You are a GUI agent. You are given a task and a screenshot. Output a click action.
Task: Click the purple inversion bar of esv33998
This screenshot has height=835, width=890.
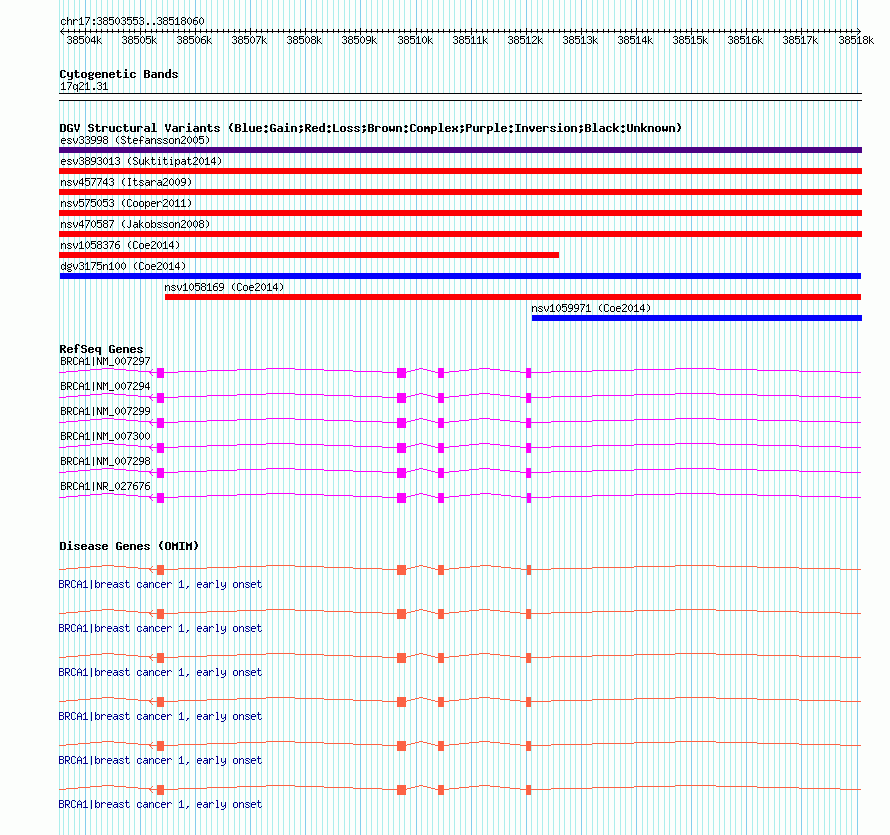pos(460,150)
